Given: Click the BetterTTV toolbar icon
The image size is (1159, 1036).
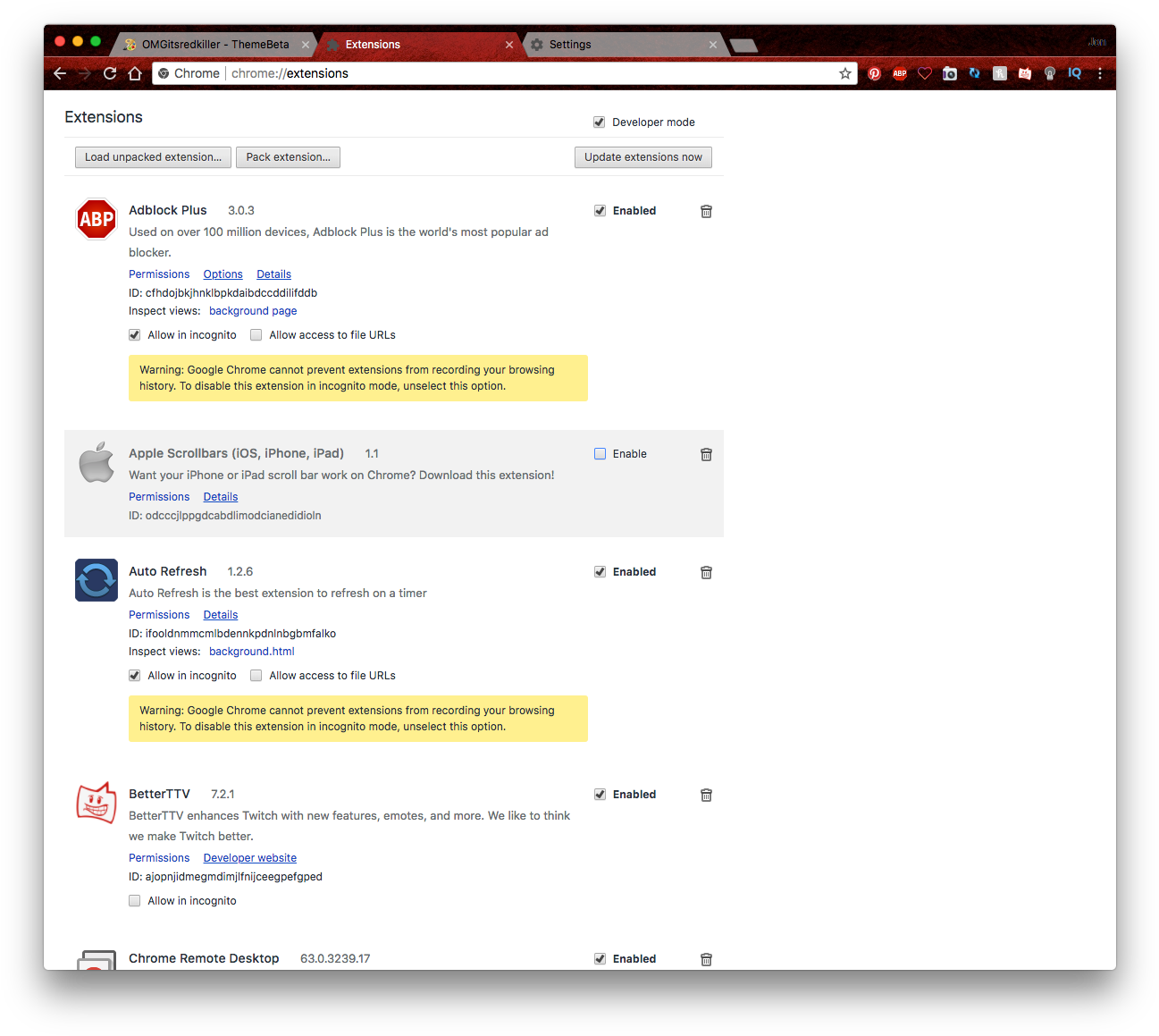Looking at the screenshot, I should [1025, 73].
